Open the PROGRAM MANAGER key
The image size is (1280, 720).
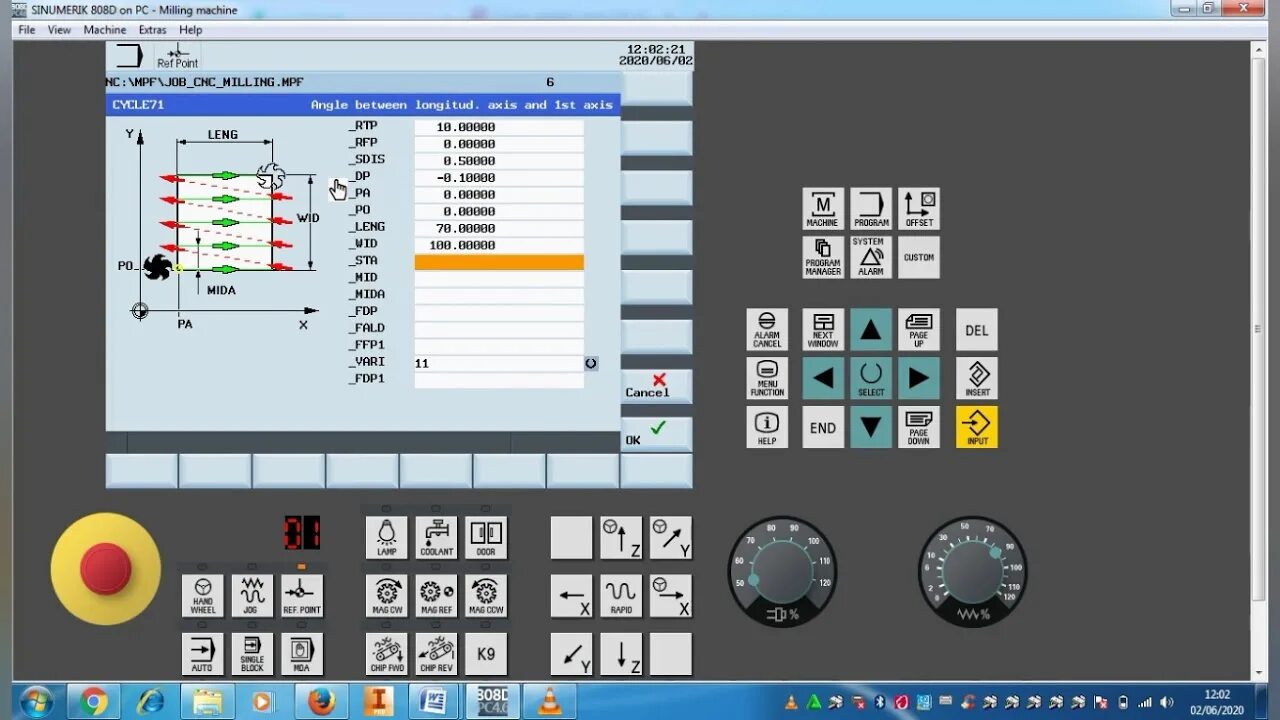[x=823, y=257]
